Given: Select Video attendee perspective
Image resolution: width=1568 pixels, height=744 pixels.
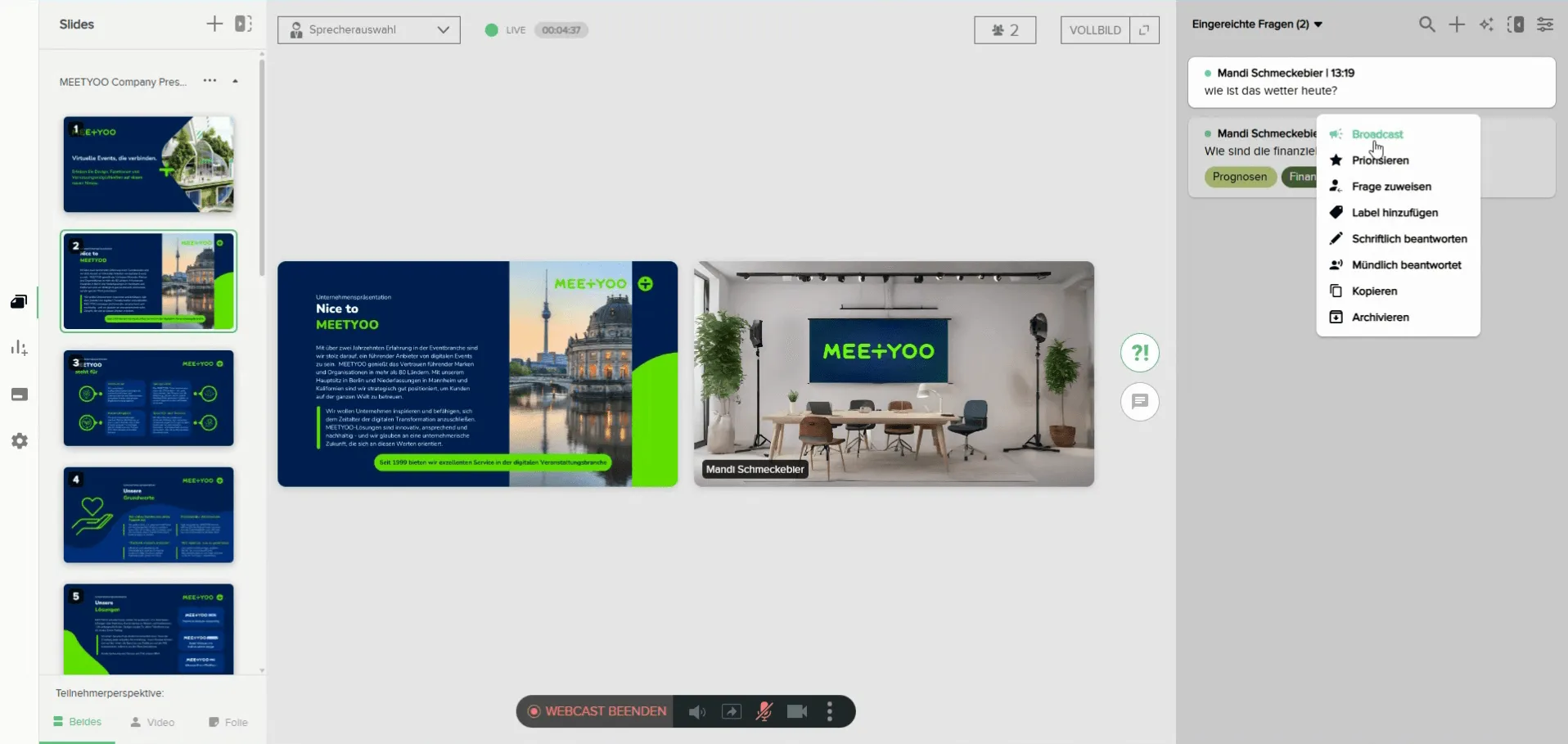Looking at the screenshot, I should 153,722.
